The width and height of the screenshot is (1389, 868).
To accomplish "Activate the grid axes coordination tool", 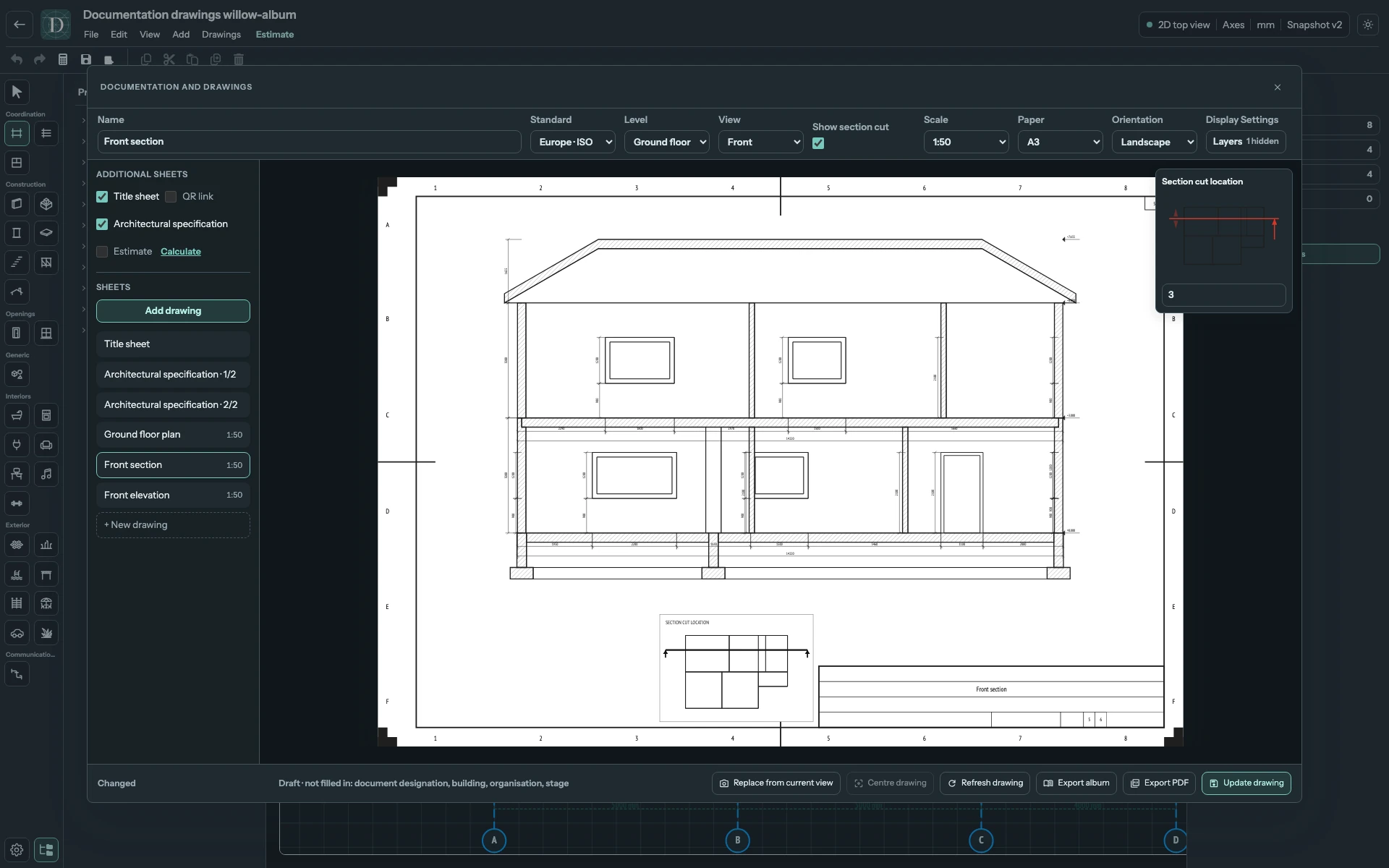I will click(17, 133).
